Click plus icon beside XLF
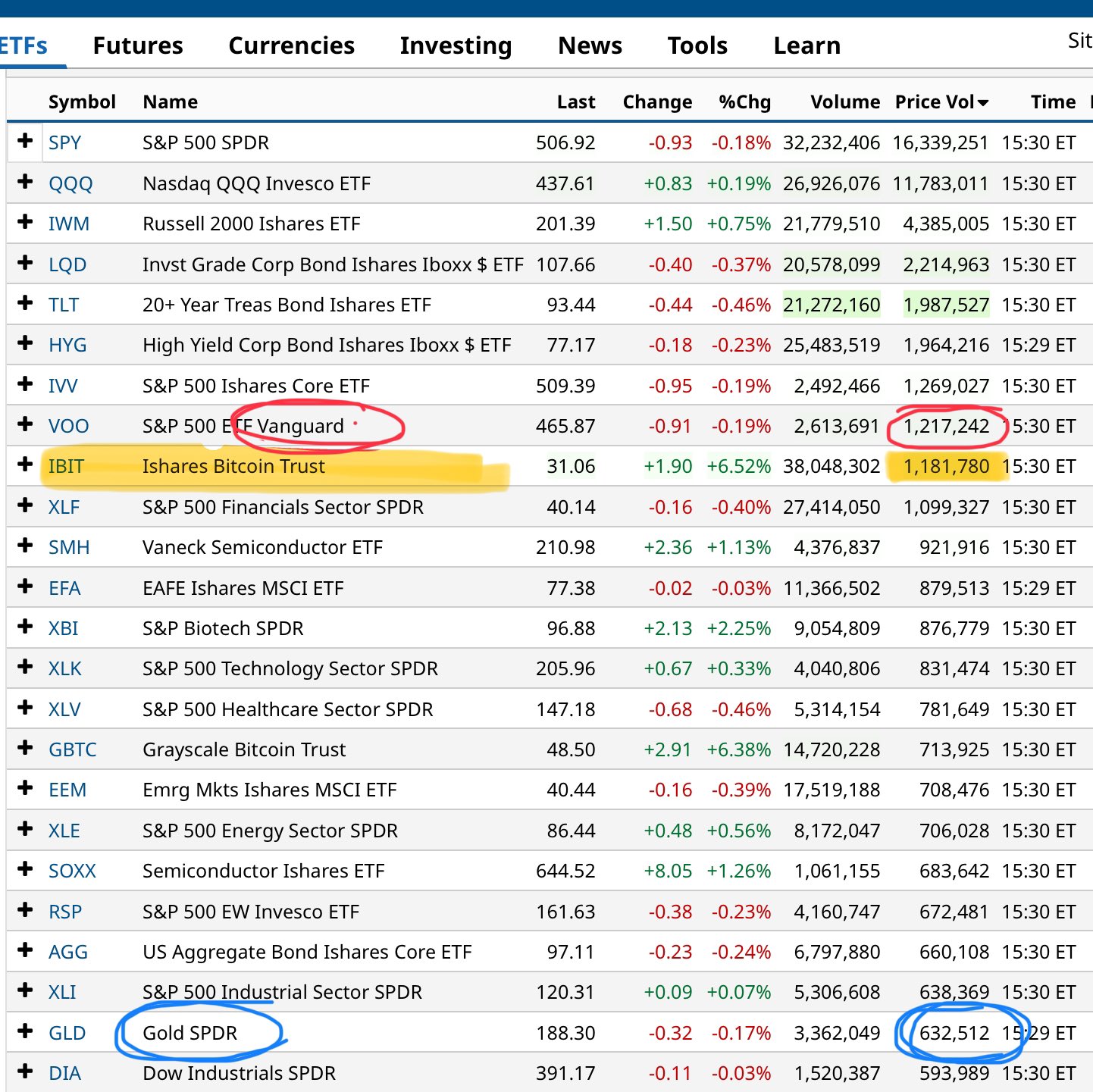This screenshot has height=1092, width=1093. pos(25,505)
